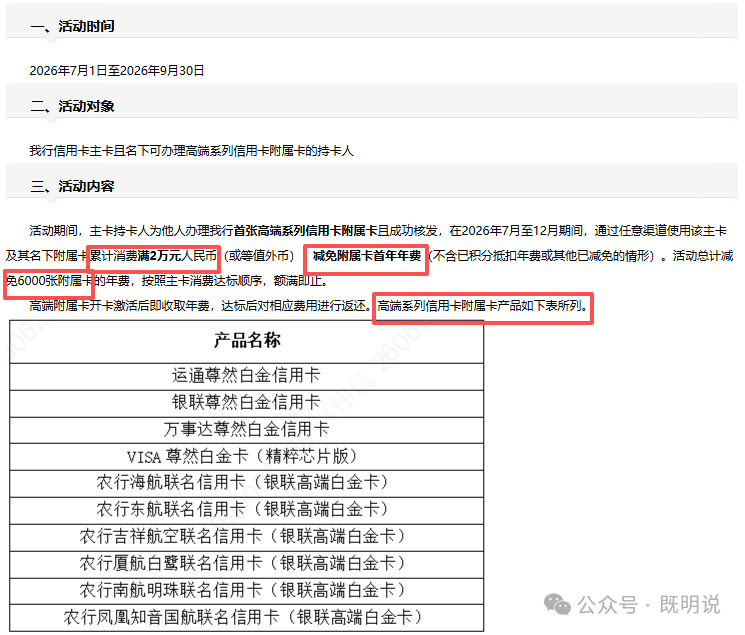Click the bold text 减免附属卡首年年费
This screenshot has height=635, width=745.
pyautogui.click(x=367, y=256)
